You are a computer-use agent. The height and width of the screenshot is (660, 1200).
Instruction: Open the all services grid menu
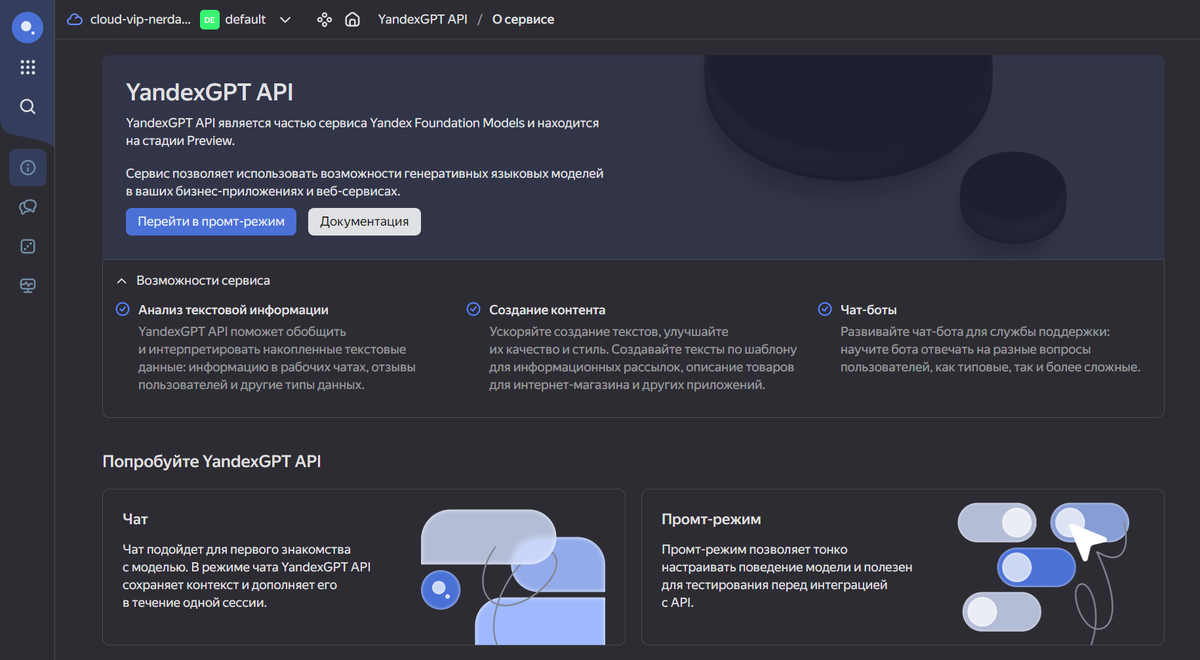coord(27,67)
